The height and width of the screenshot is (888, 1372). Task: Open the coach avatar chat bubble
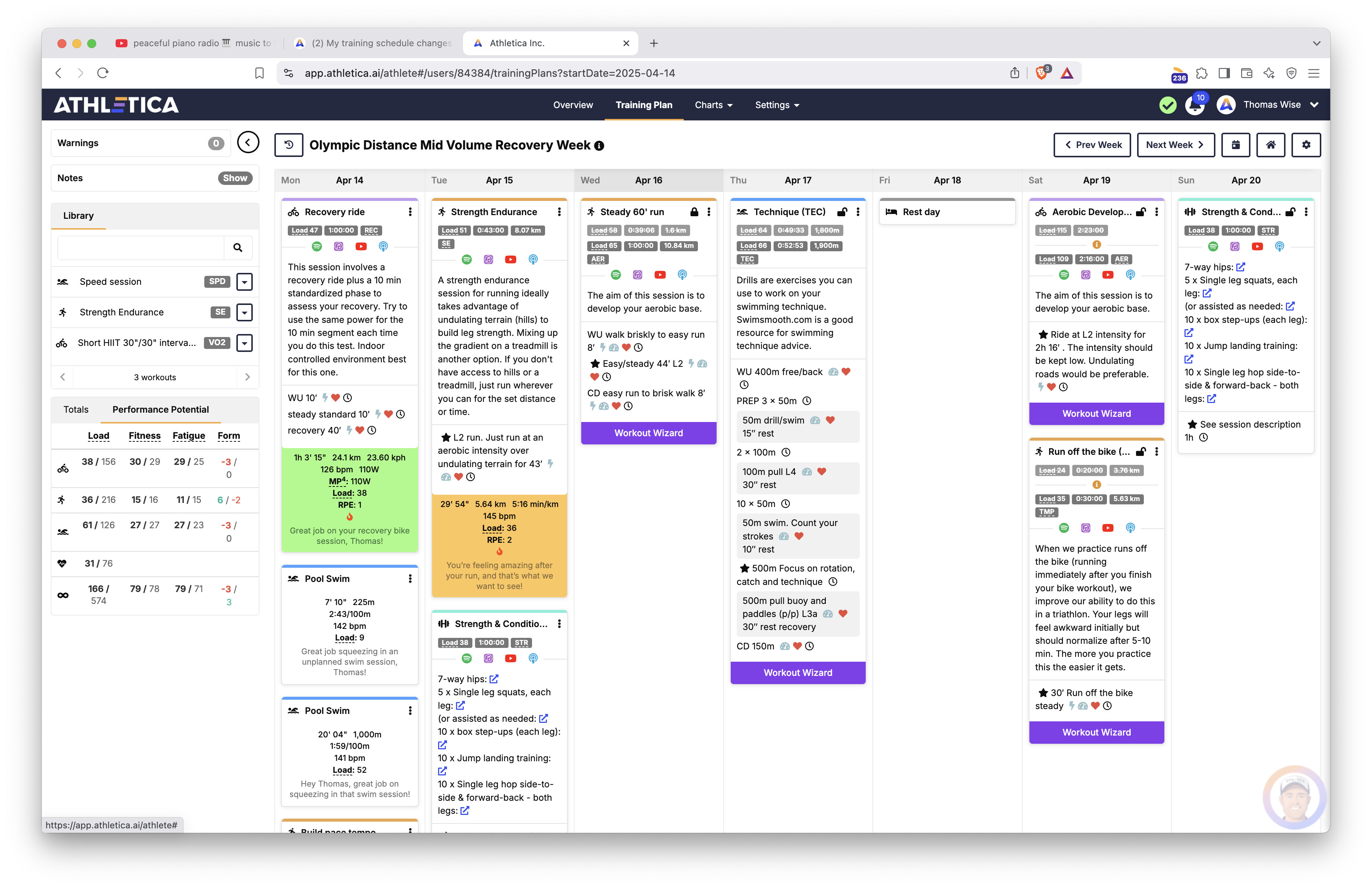tap(1295, 797)
